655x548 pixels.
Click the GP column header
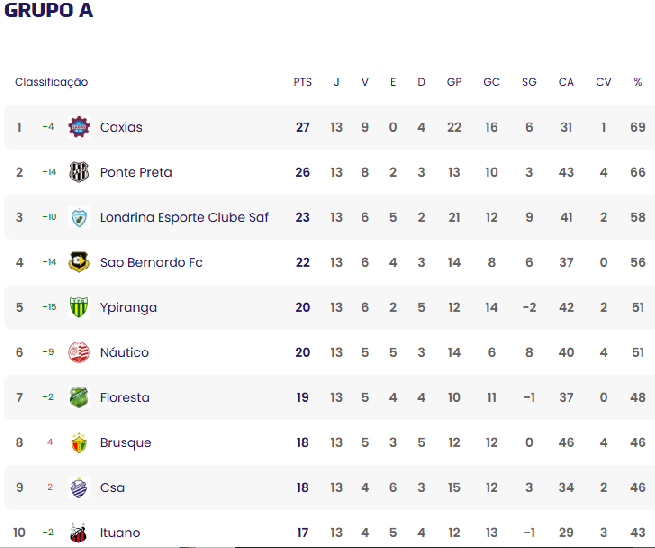point(454,82)
